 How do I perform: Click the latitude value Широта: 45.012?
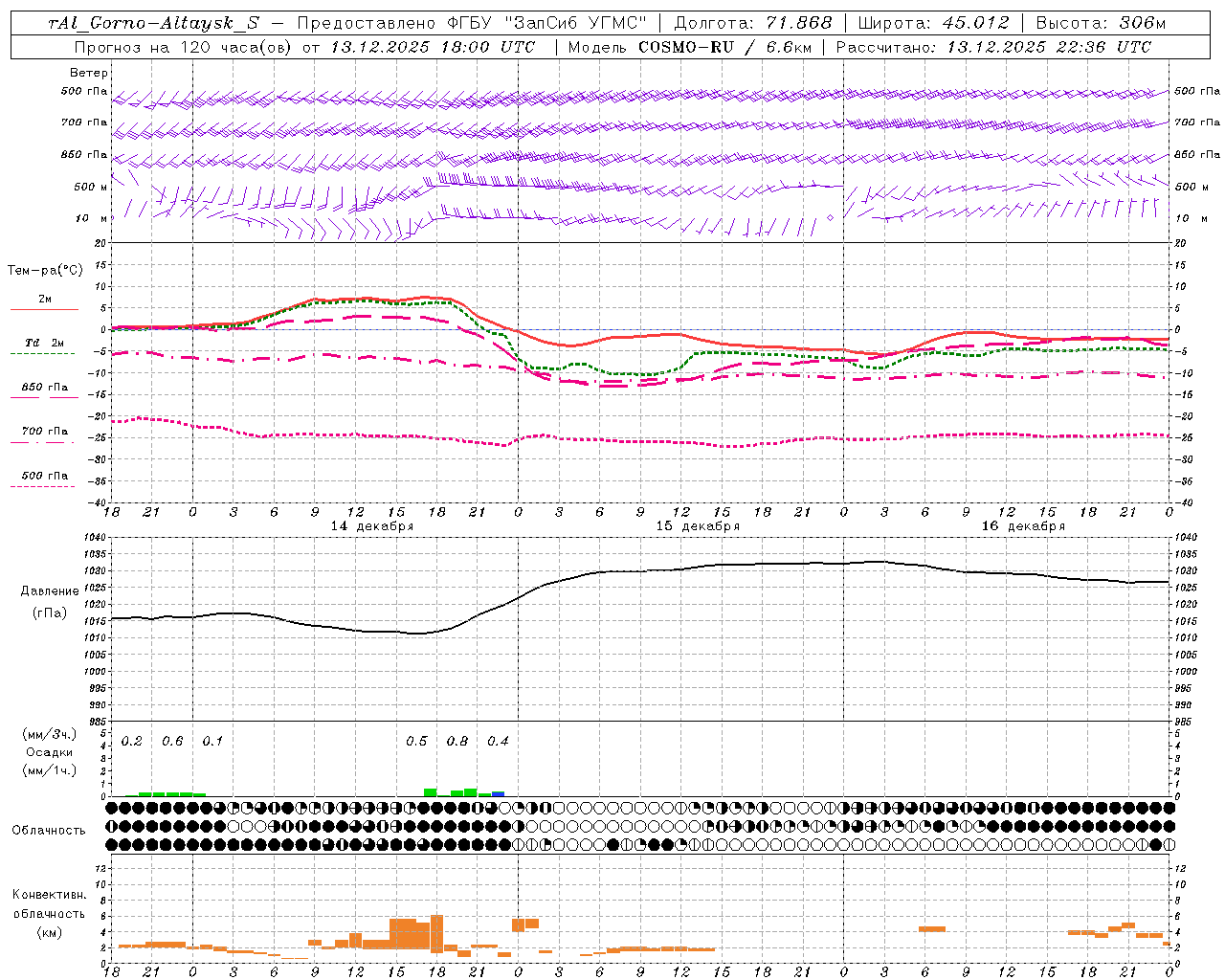point(934,23)
